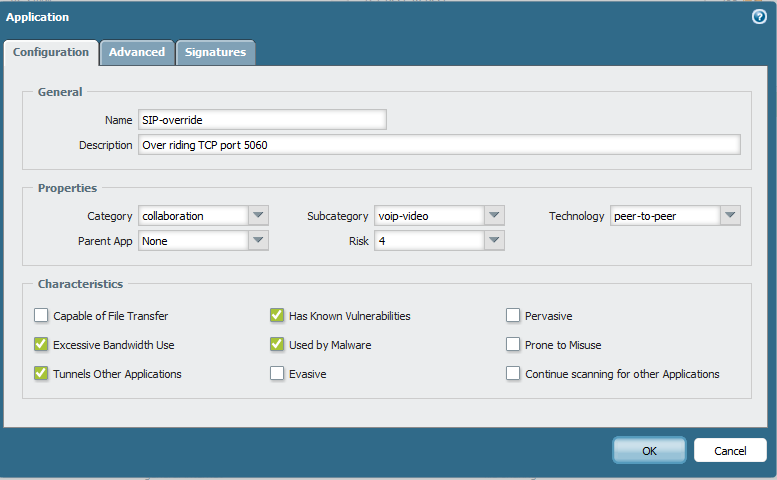Open the Parent App dropdown
The height and width of the screenshot is (480, 777).
258,241
